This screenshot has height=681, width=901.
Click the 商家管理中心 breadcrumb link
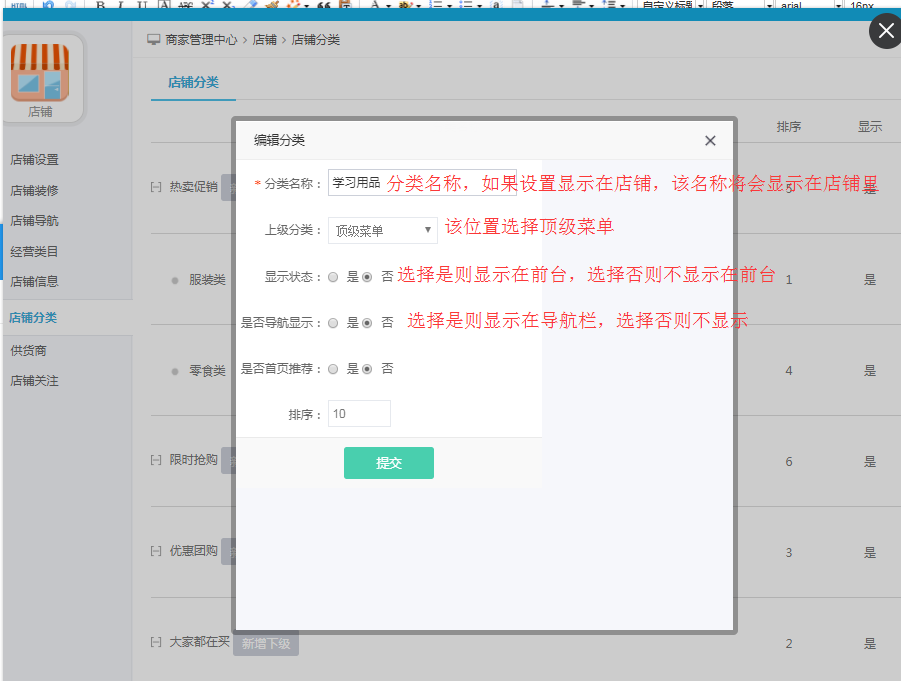click(201, 40)
